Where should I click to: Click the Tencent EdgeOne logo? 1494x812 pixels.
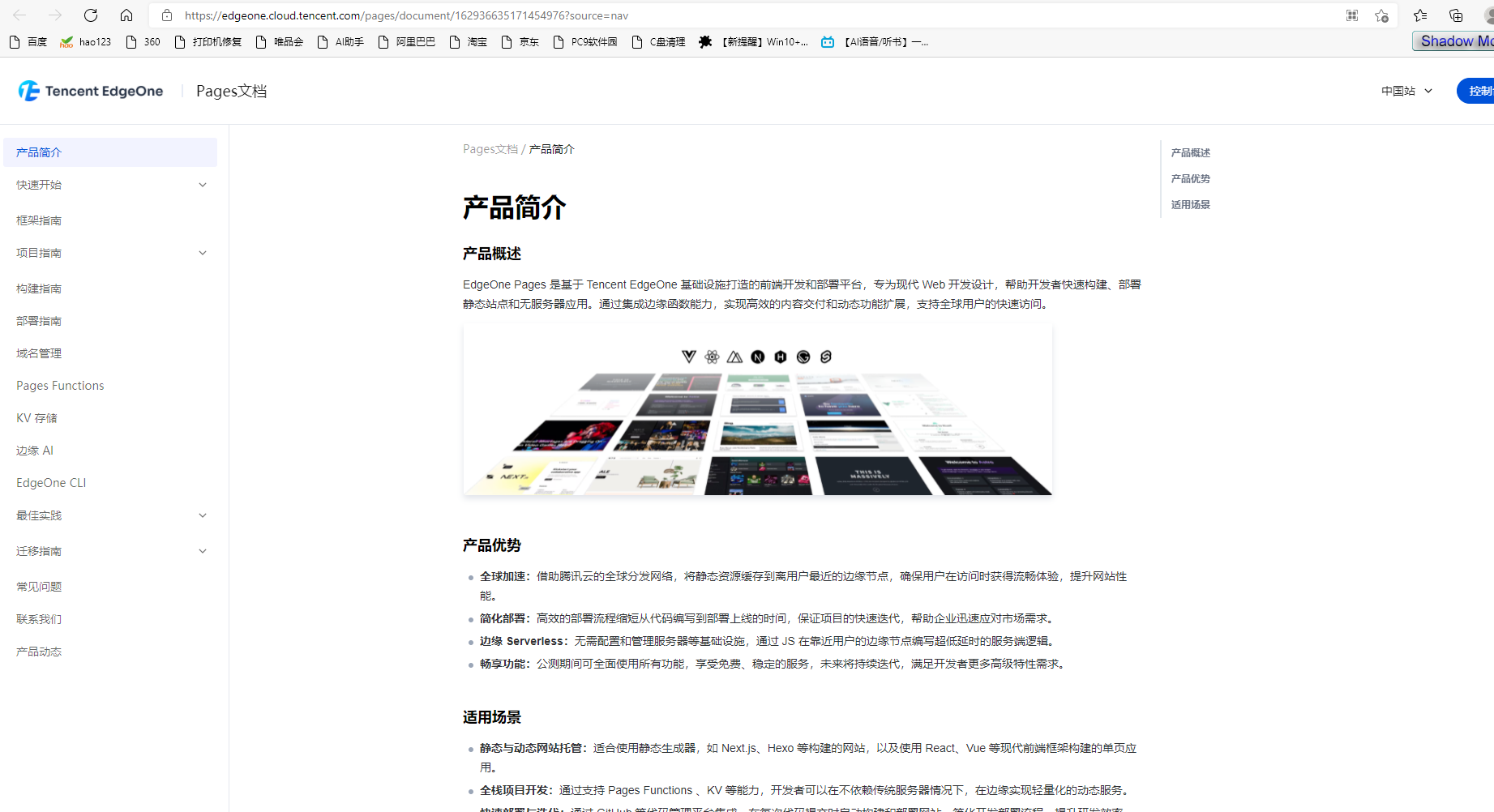91,91
